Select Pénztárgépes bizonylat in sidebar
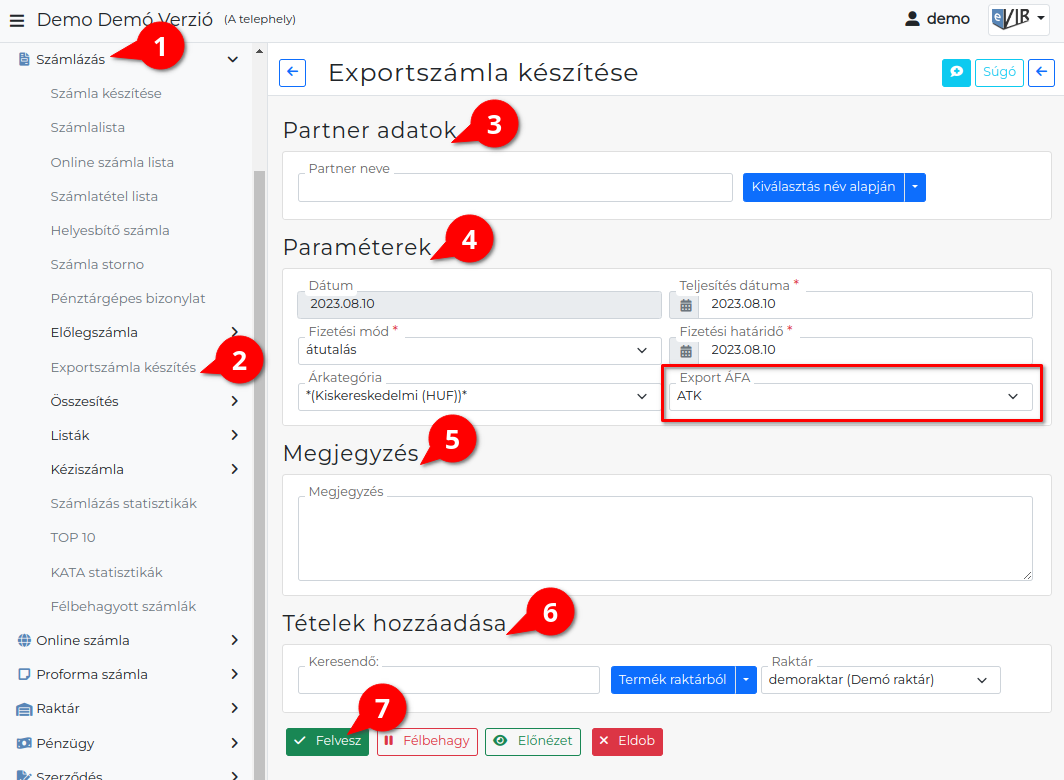The width and height of the screenshot is (1064, 780). [x=128, y=298]
